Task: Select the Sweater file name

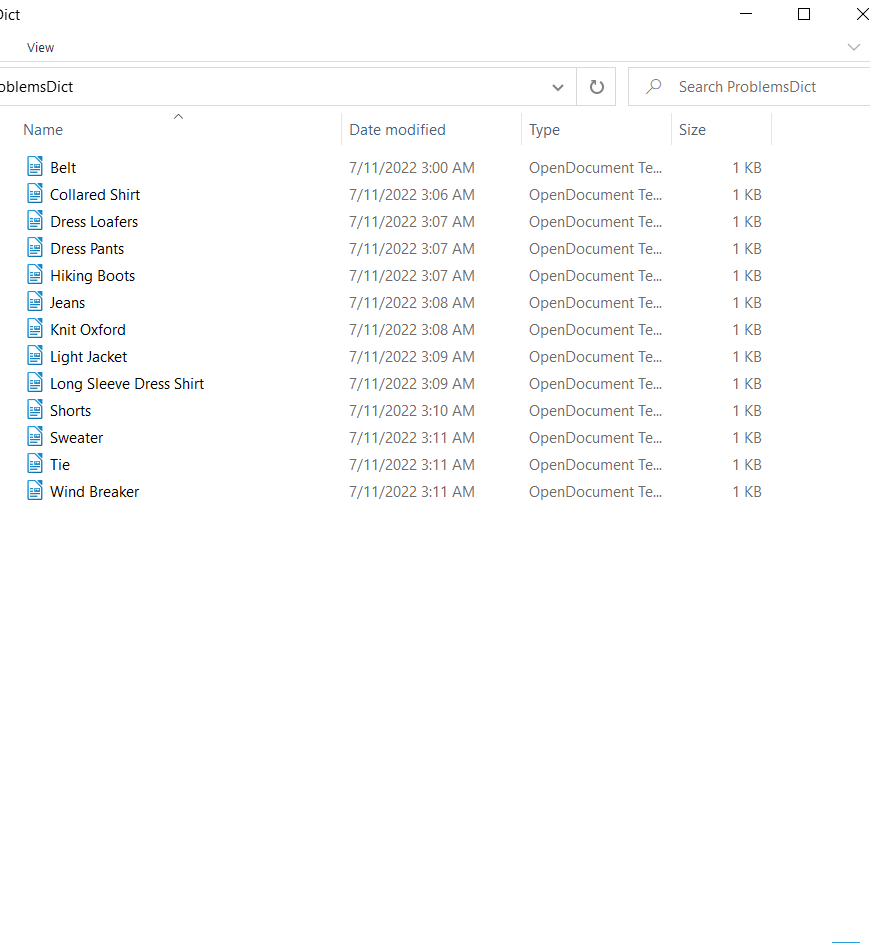Action: (76, 438)
